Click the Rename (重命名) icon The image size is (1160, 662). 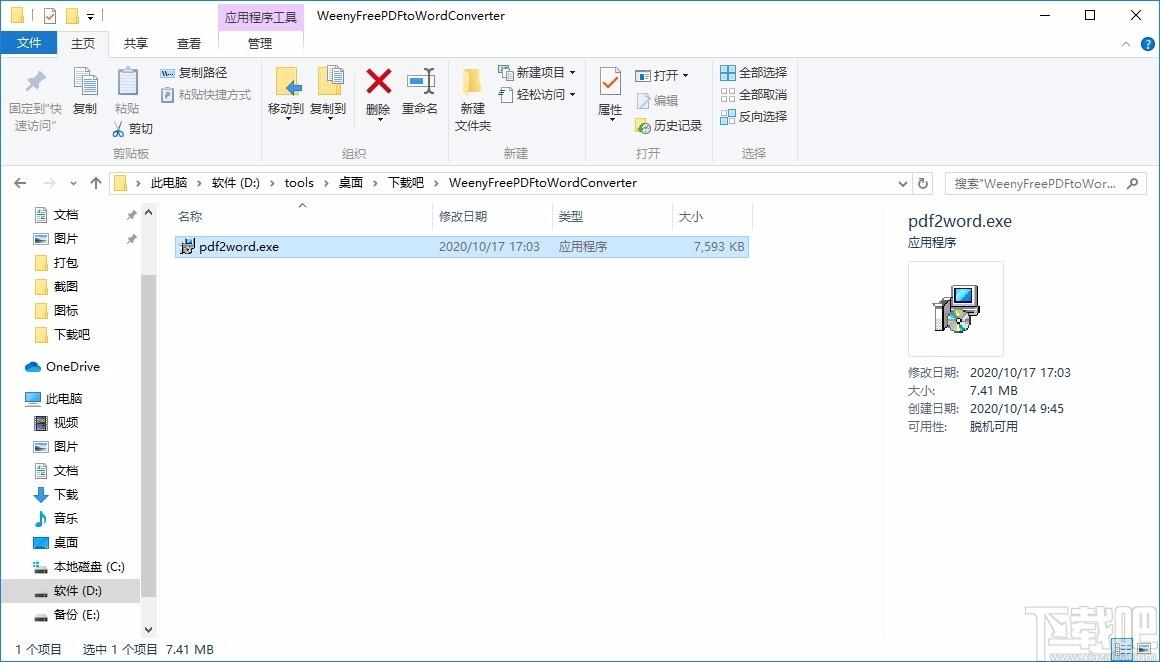click(420, 81)
